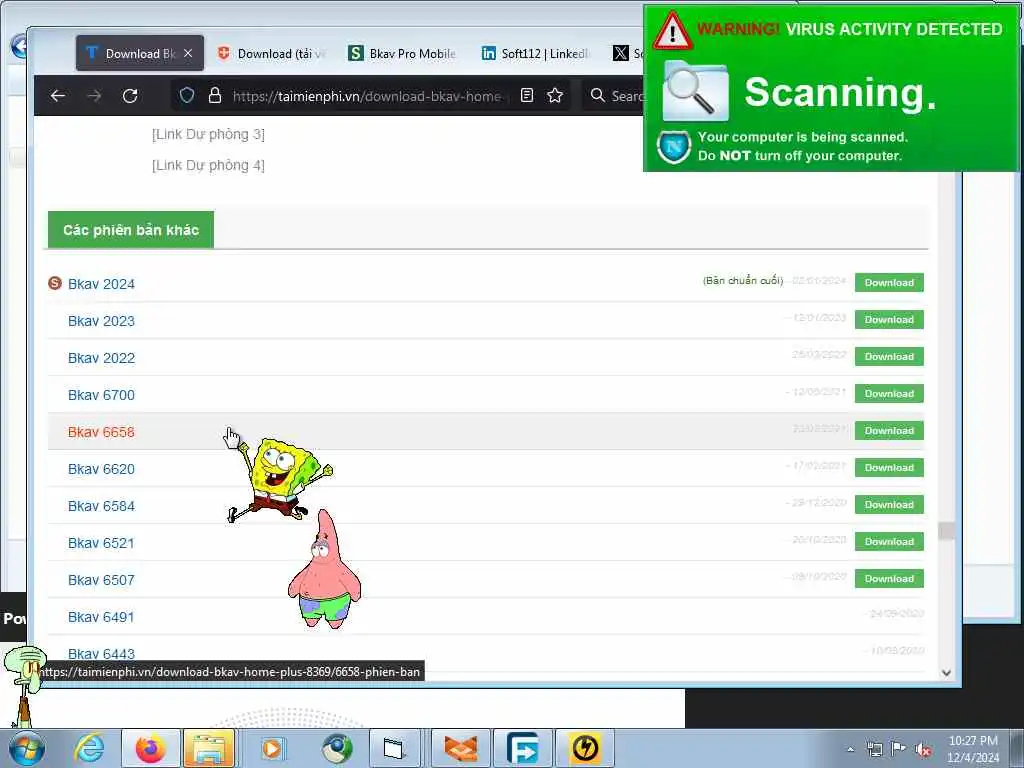Image resolution: width=1024 pixels, height=768 pixels.
Task: Open the Bkav 6521 version link
Action: click(x=101, y=543)
